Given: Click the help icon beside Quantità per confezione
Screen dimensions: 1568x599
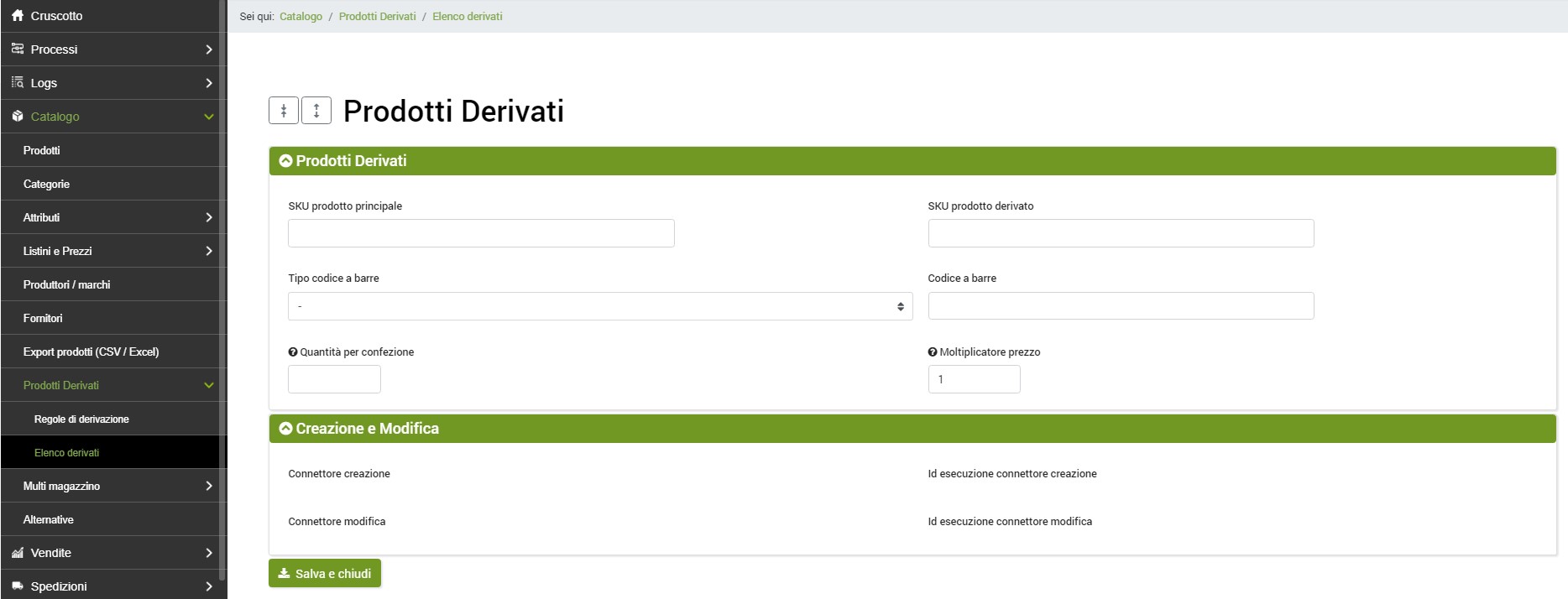Looking at the screenshot, I should coord(293,352).
